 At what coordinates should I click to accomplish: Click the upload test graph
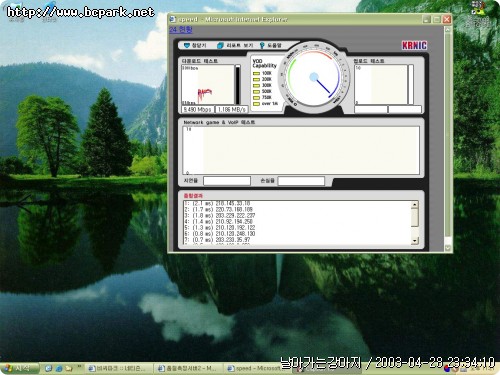click(x=381, y=85)
